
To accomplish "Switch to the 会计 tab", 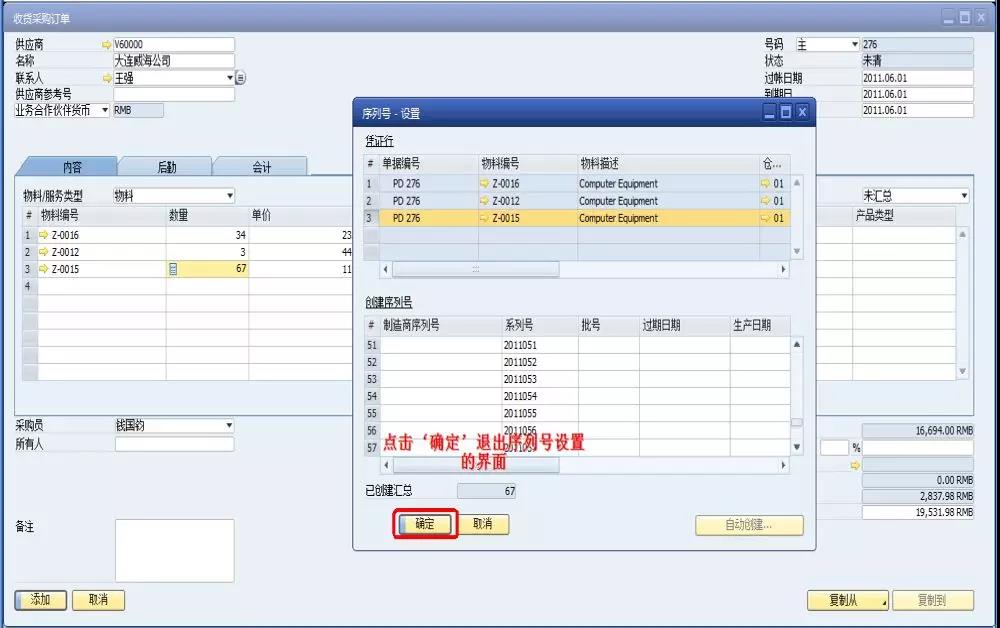I will point(262,167).
